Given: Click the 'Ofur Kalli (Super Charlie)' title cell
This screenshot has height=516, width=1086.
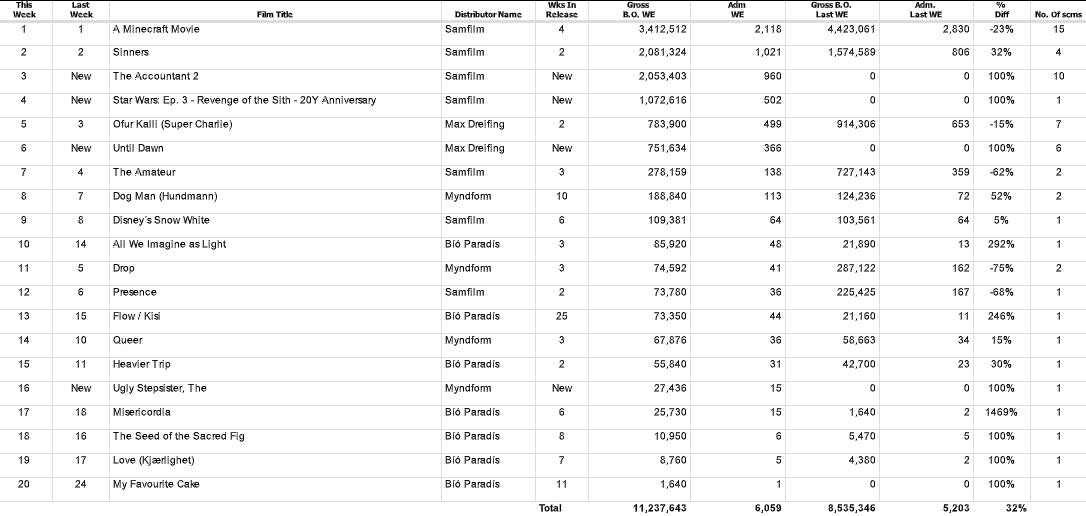Looking at the screenshot, I should 172,124.
